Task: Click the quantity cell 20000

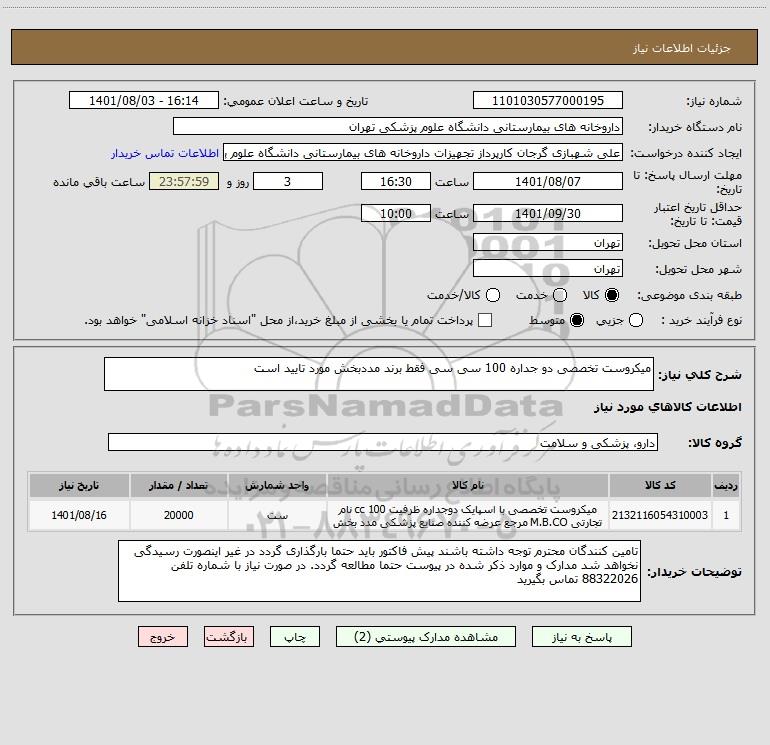Action: coord(179,515)
